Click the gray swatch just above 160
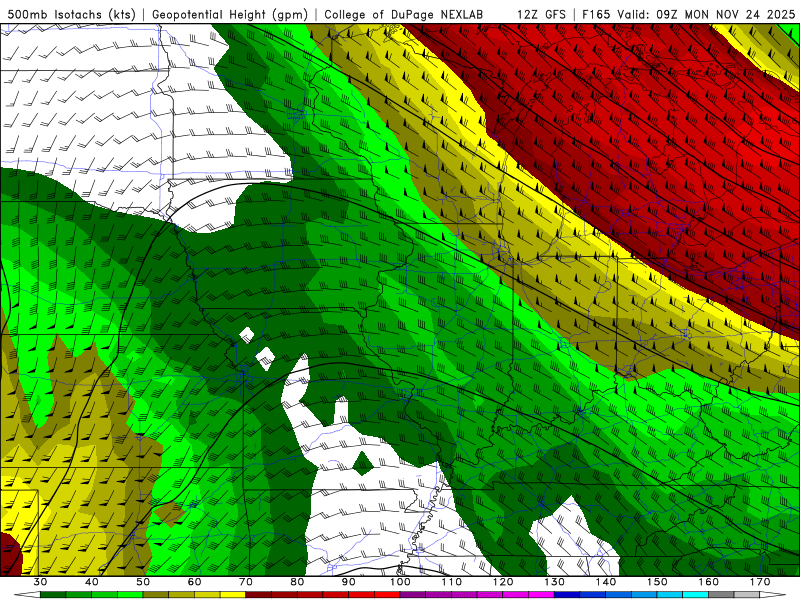 click(x=721, y=595)
